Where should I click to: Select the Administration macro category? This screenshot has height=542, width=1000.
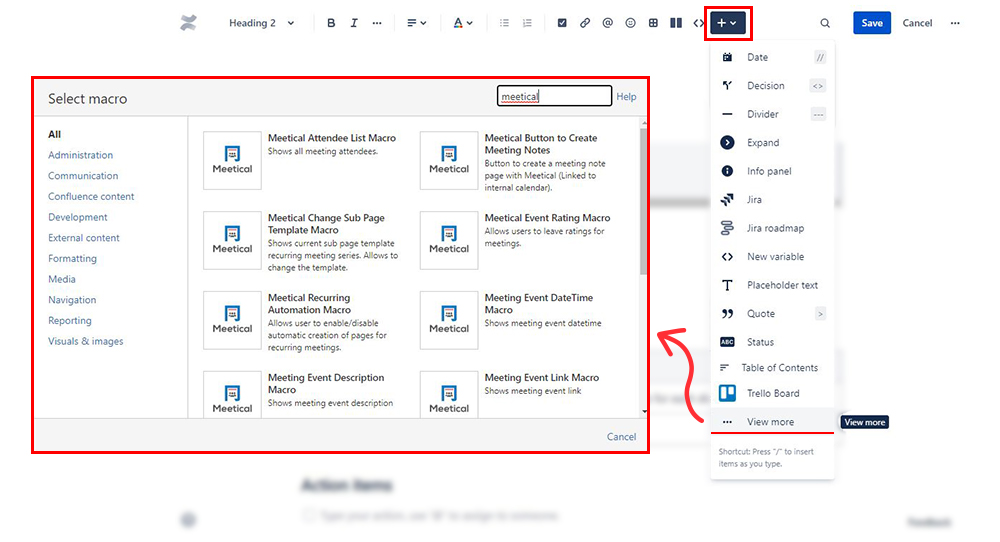80,155
